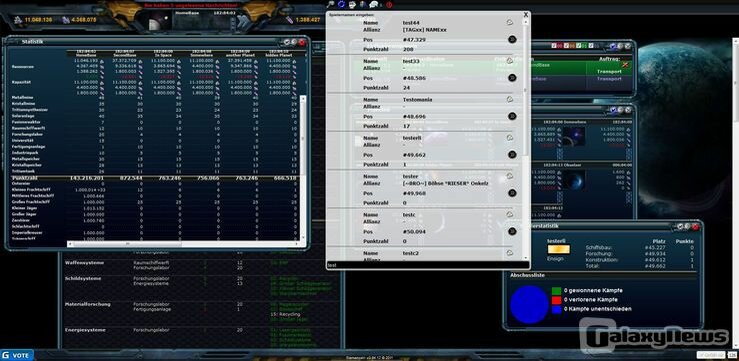This screenshot has width=739, height=361.
Task: Send message to player testc
Action: 509,214
